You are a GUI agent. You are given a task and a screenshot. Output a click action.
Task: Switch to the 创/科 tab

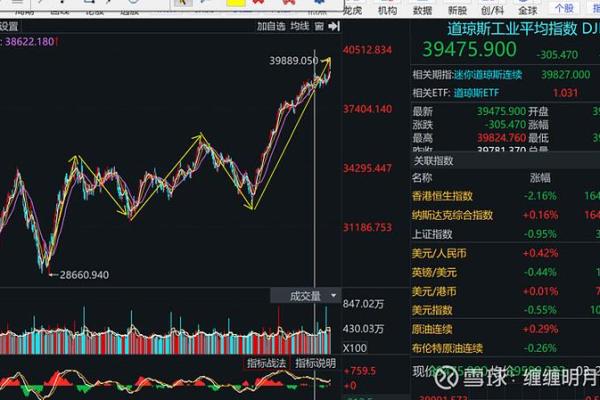(492, 10)
